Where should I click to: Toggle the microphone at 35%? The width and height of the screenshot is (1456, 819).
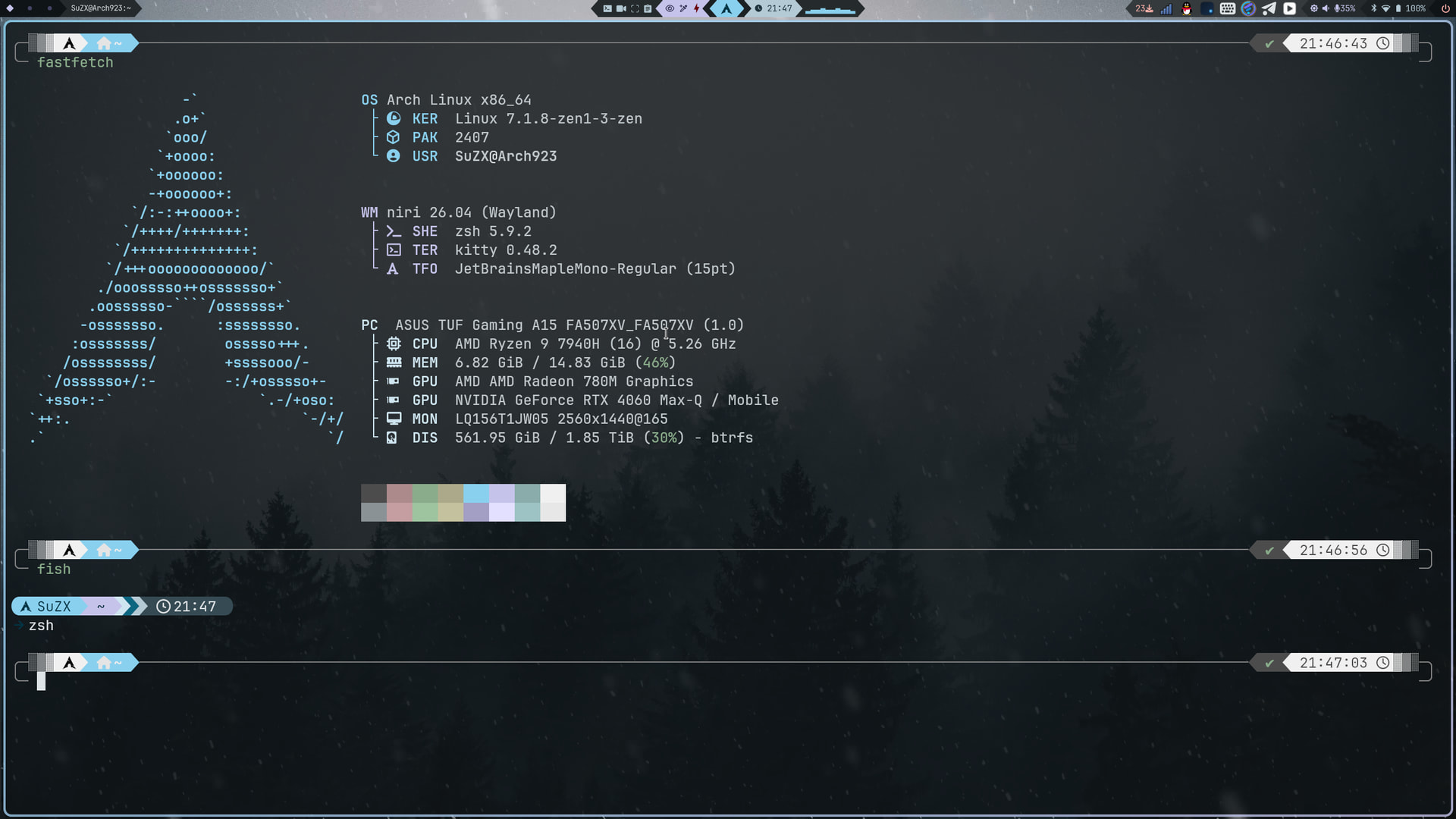[x=1345, y=8]
